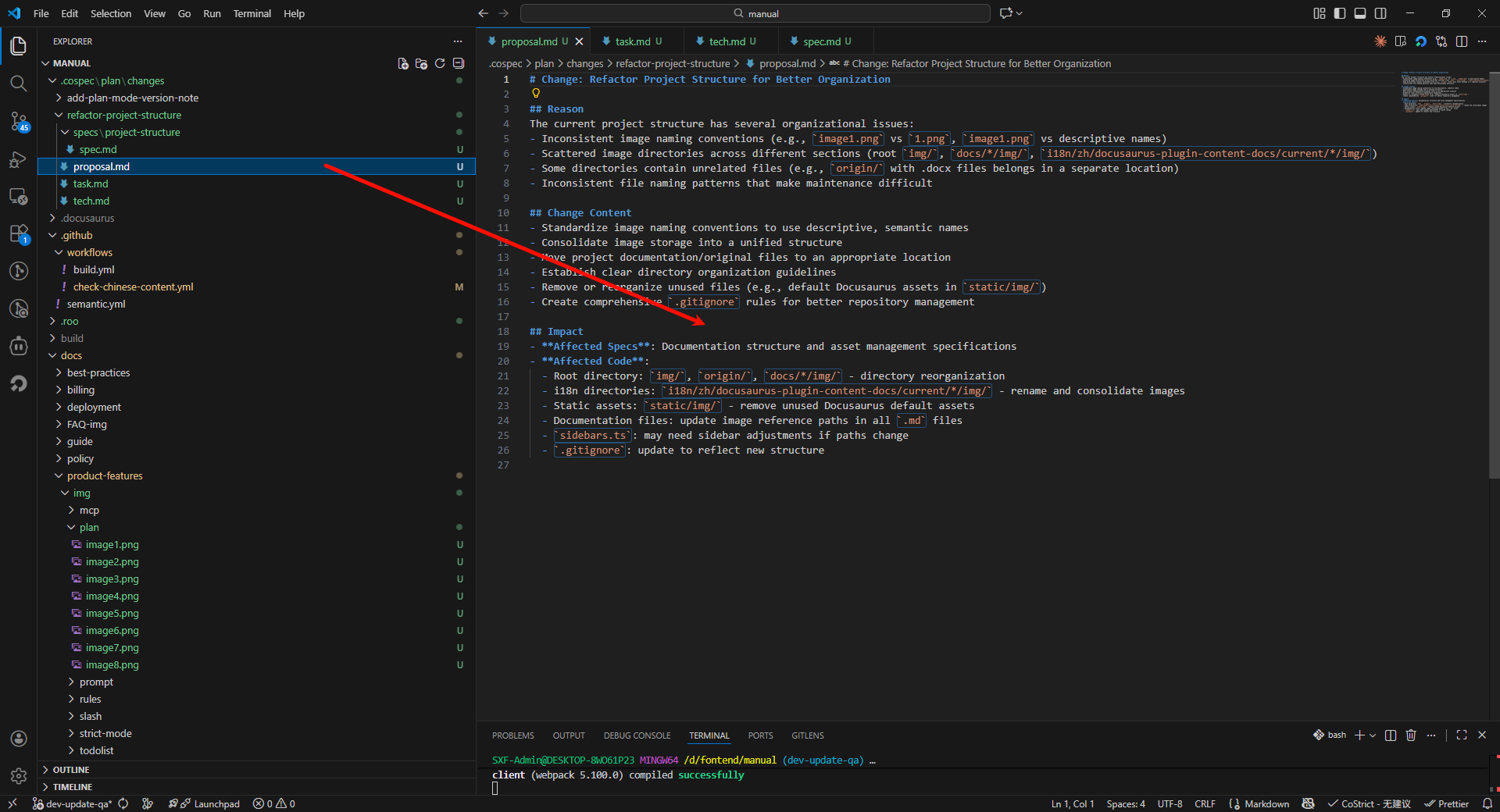Open Markdown preview to the side
This screenshot has height=812, width=1500.
(x=1401, y=41)
